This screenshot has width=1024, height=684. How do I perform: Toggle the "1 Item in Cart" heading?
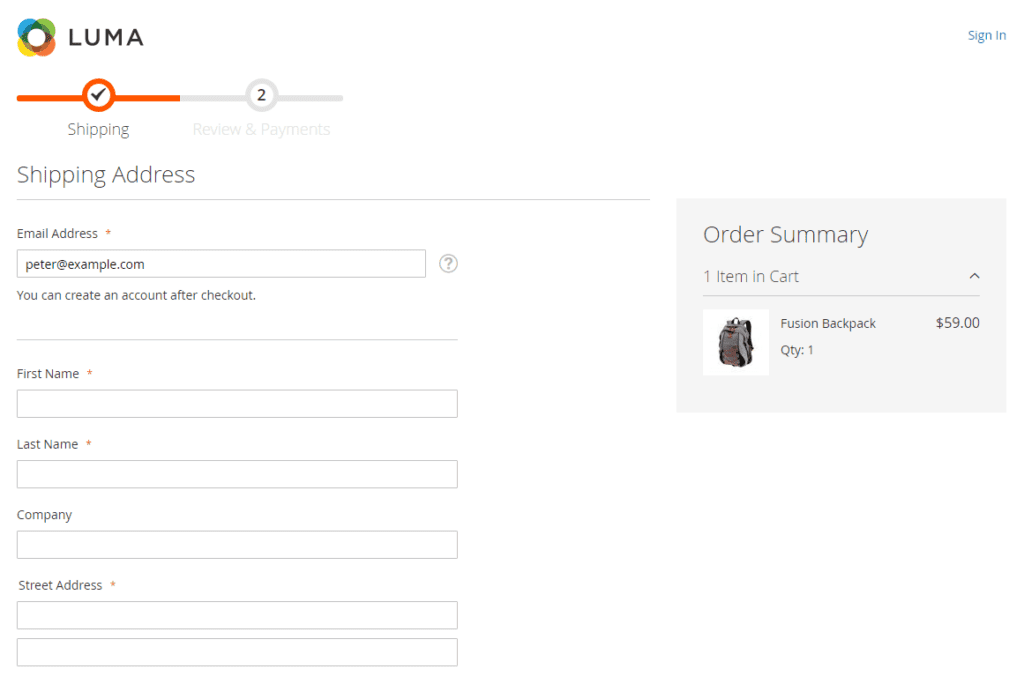(x=751, y=277)
